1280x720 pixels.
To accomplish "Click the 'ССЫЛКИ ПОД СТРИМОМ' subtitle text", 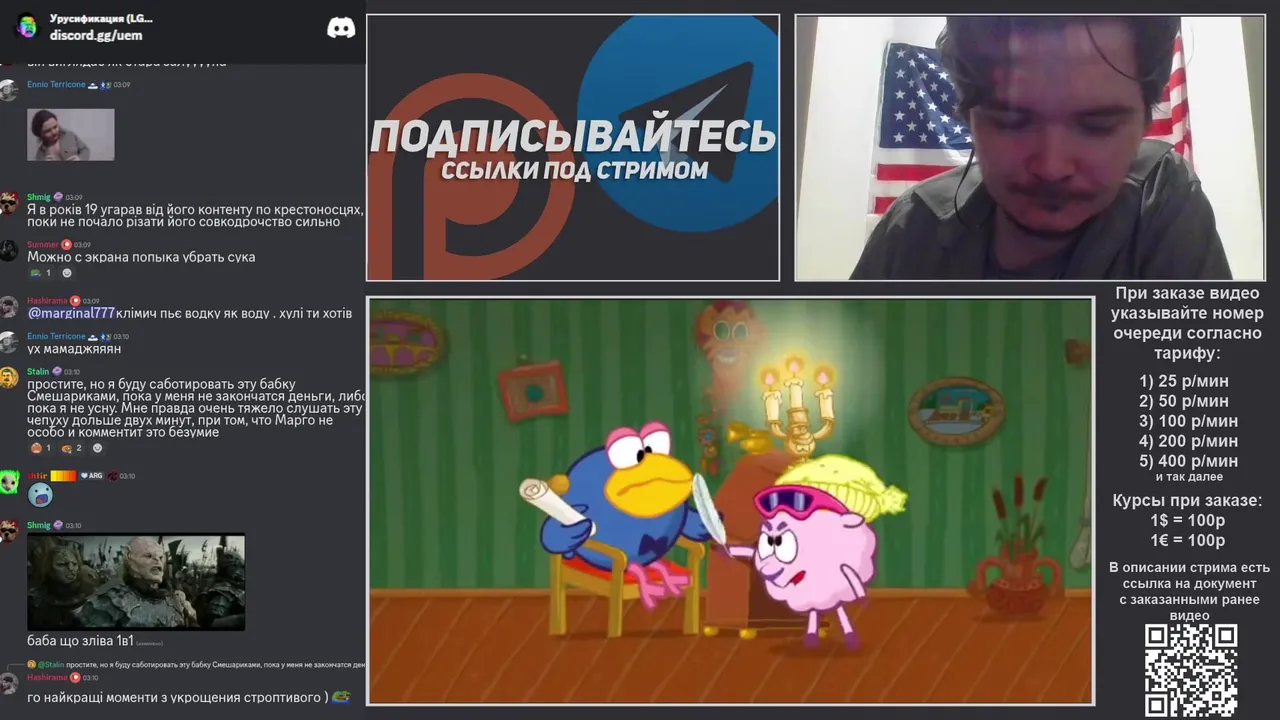I will click(574, 170).
